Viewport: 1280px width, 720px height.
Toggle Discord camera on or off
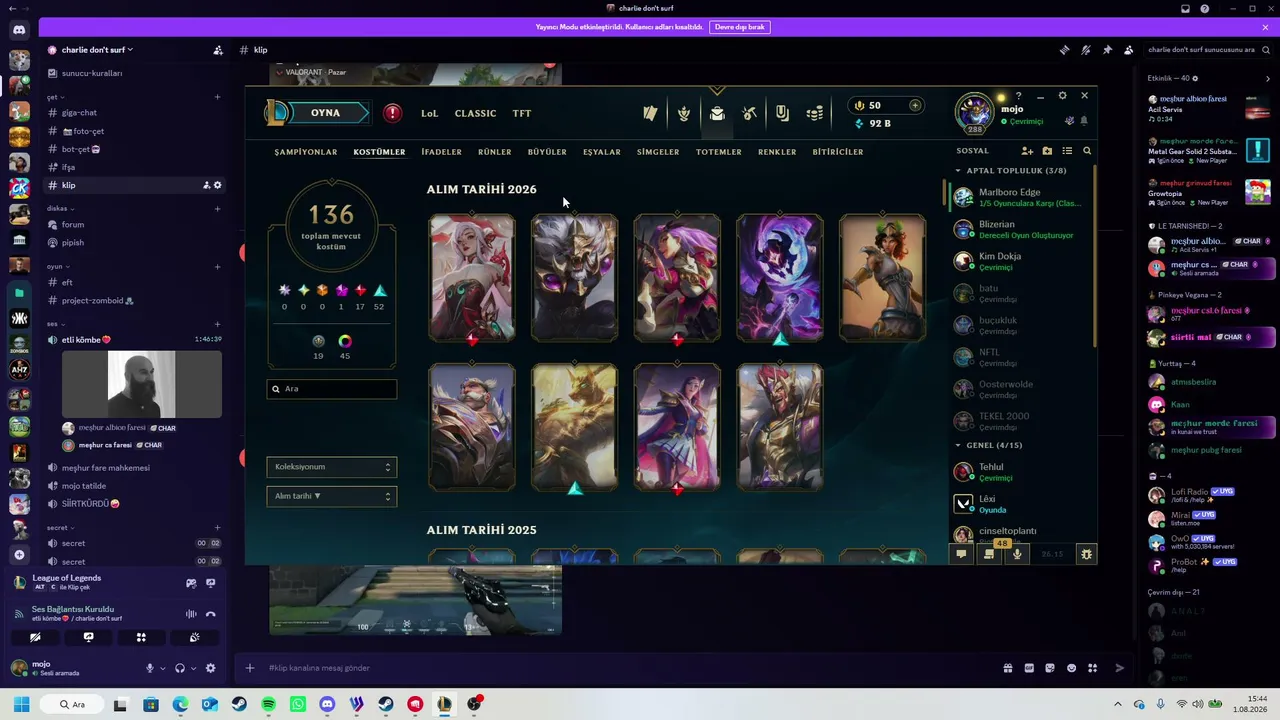[35, 637]
